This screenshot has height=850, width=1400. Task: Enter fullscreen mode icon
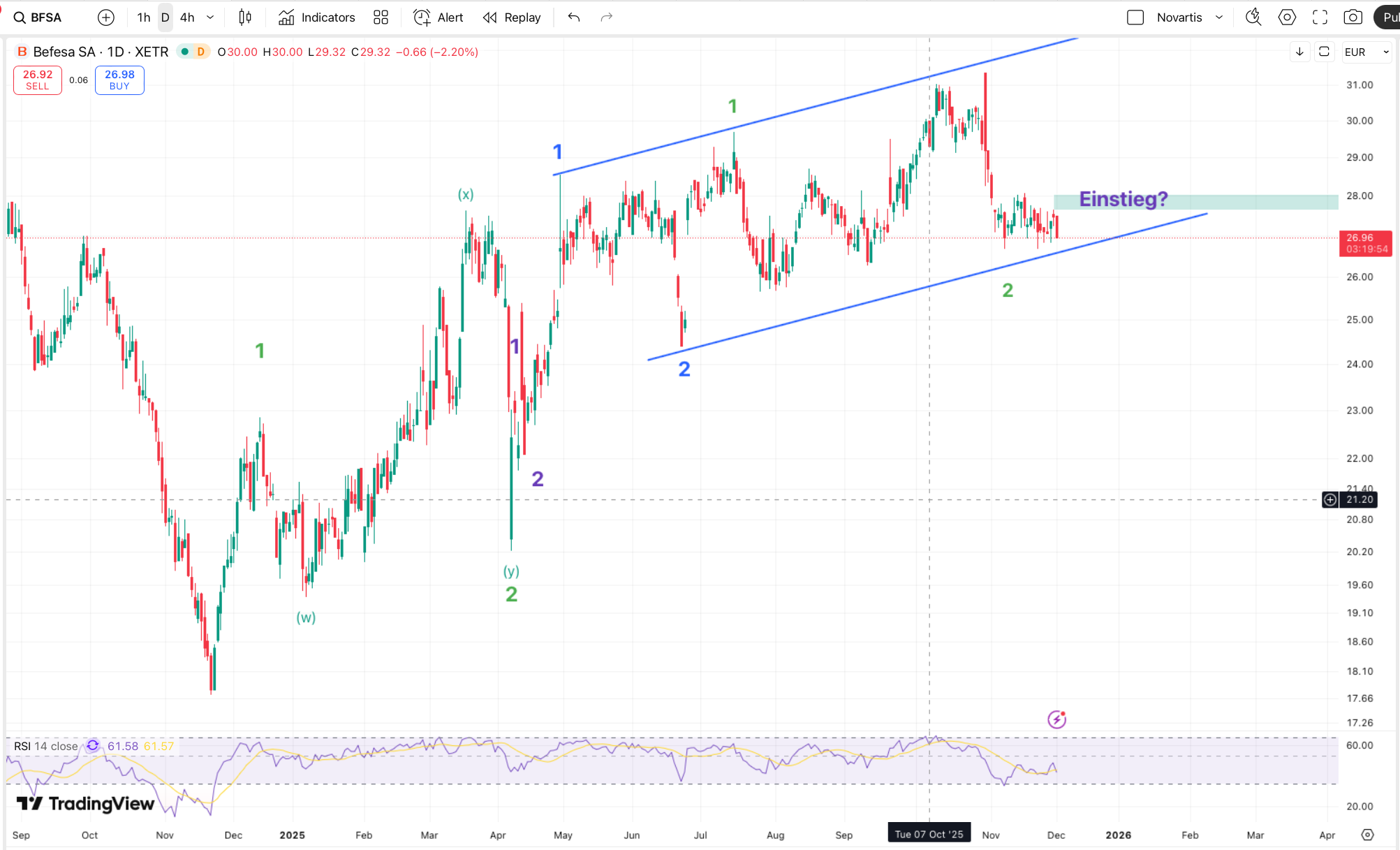tap(1320, 17)
